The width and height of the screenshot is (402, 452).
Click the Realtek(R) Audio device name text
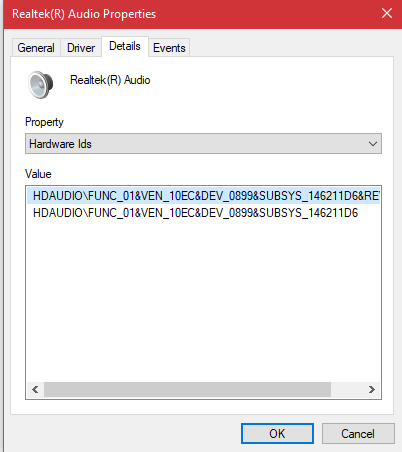point(110,80)
